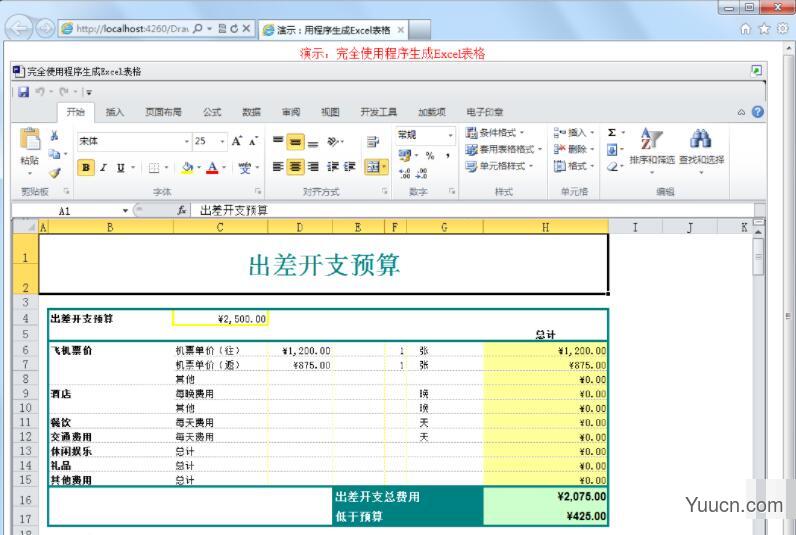The image size is (796, 535).
Task: Click the browser refresh button in address bar
Action: click(234, 29)
